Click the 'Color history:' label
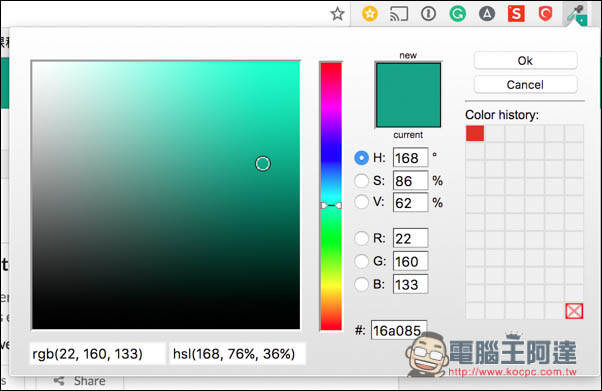 pos(502,115)
